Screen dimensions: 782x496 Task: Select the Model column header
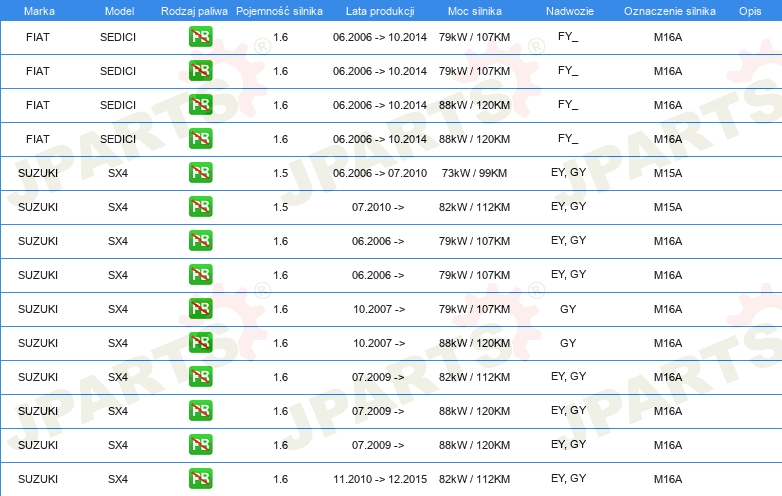click(x=119, y=11)
